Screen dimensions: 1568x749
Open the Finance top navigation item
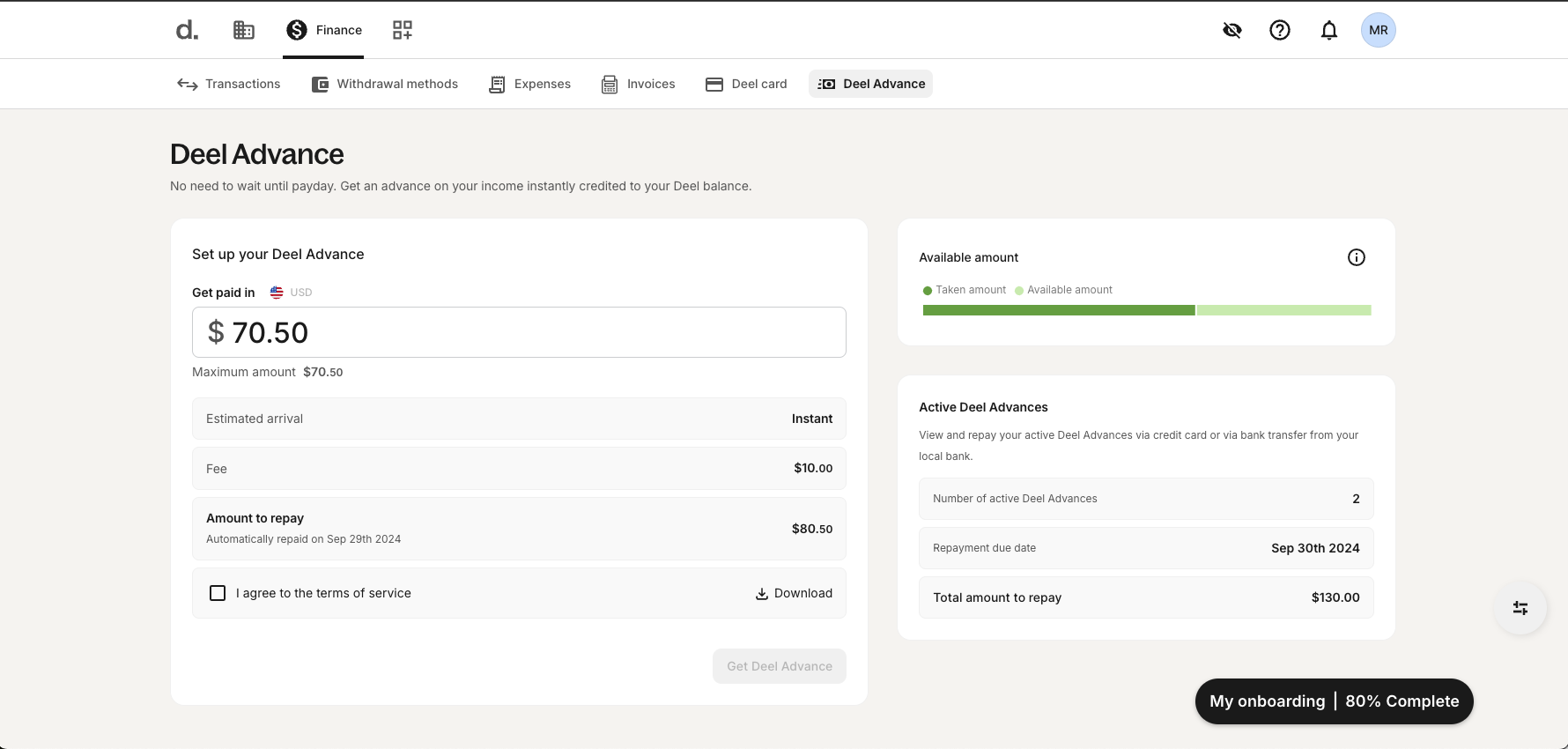pyautogui.click(x=324, y=31)
